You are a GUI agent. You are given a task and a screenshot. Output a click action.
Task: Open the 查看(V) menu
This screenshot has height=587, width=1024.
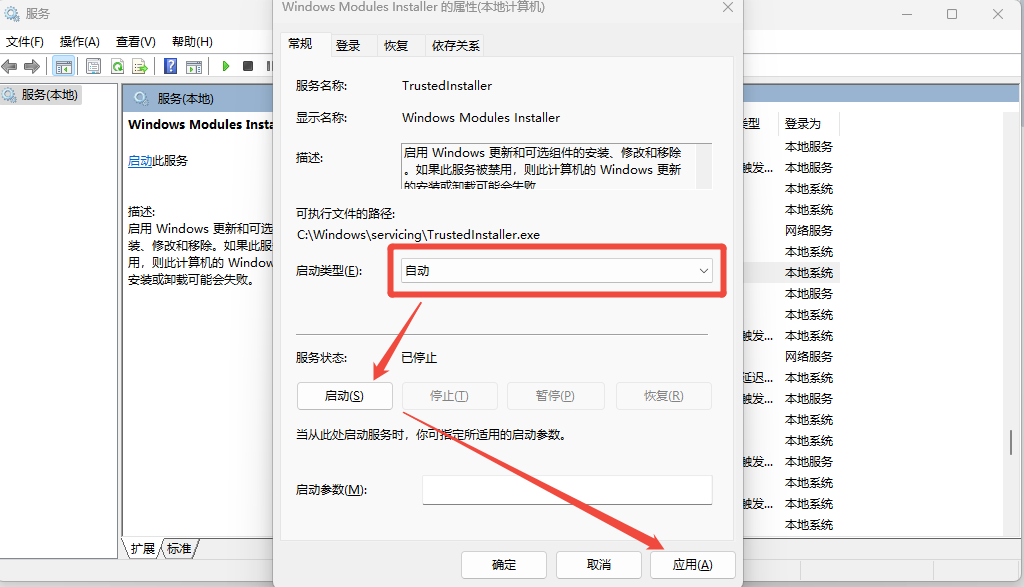click(x=136, y=42)
